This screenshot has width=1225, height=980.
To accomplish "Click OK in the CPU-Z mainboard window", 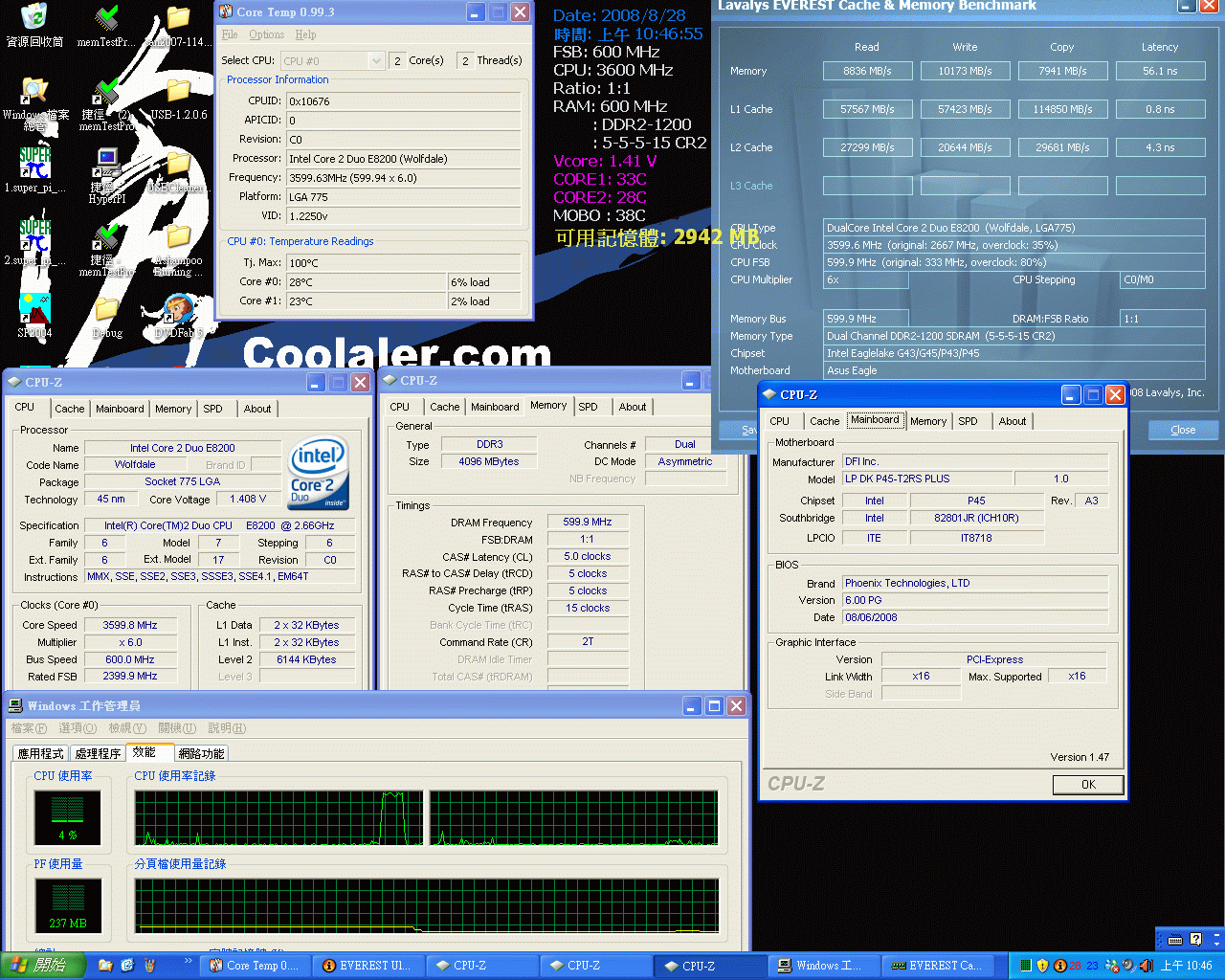I will (1088, 784).
